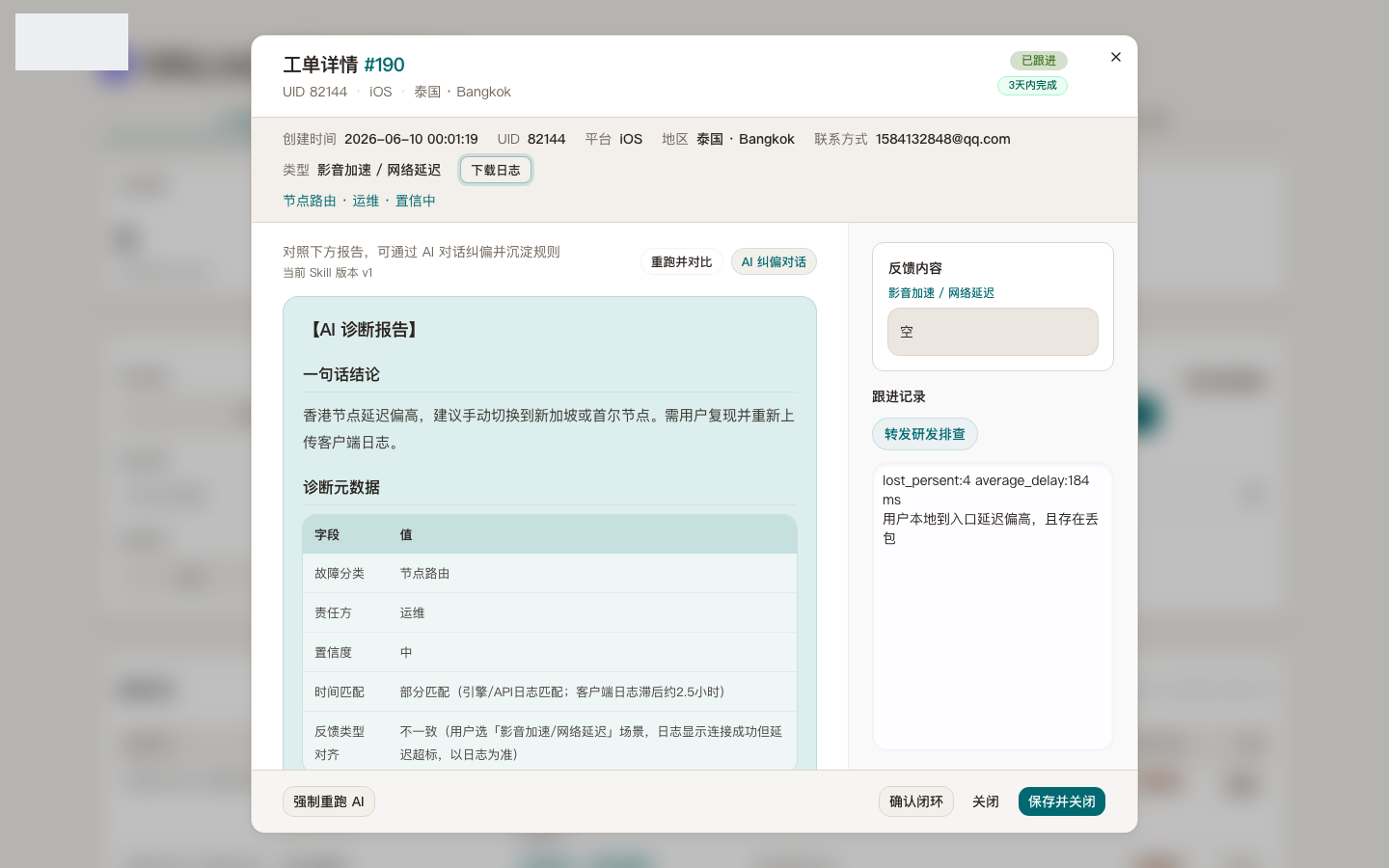Click the 已跟进 status badge
Viewport: 1389px width, 868px height.
(x=1039, y=61)
